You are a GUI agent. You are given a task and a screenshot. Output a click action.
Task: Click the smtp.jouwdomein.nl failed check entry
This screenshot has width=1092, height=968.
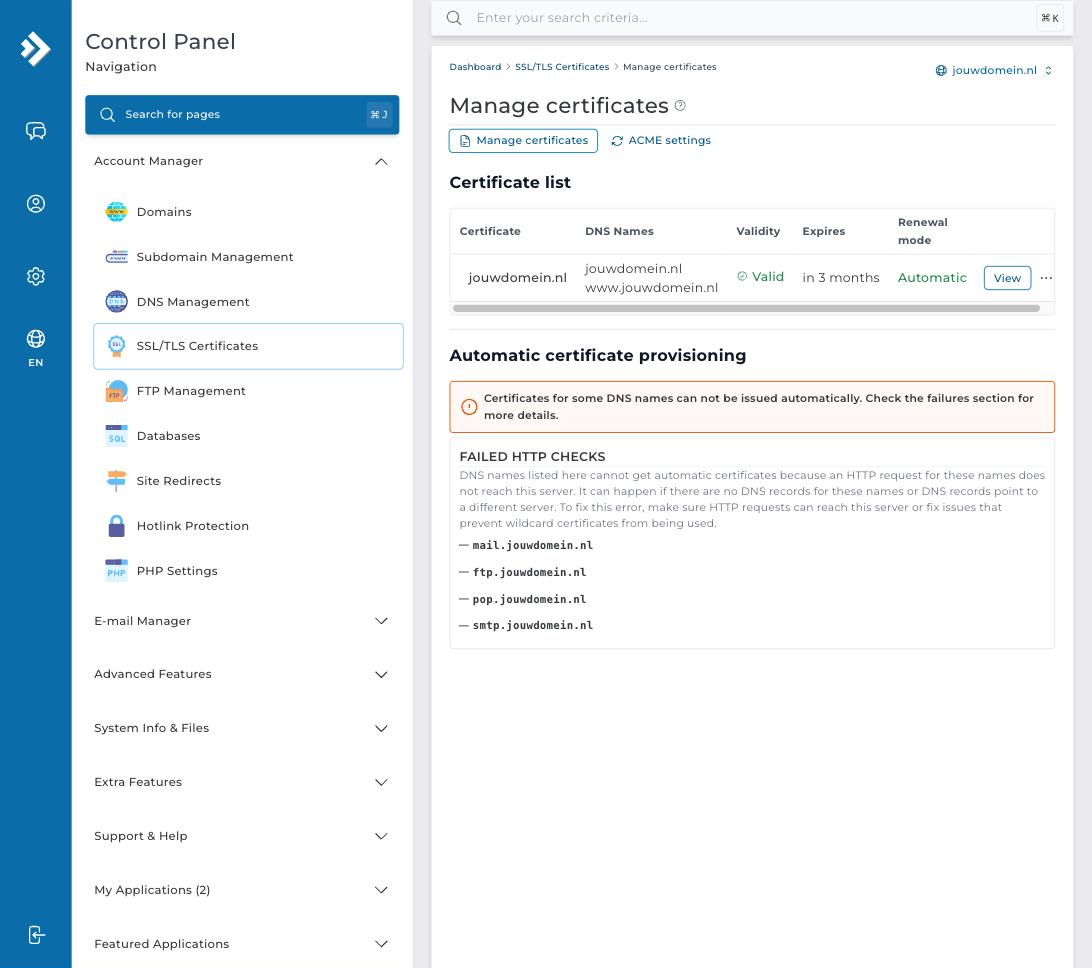[x=532, y=625]
